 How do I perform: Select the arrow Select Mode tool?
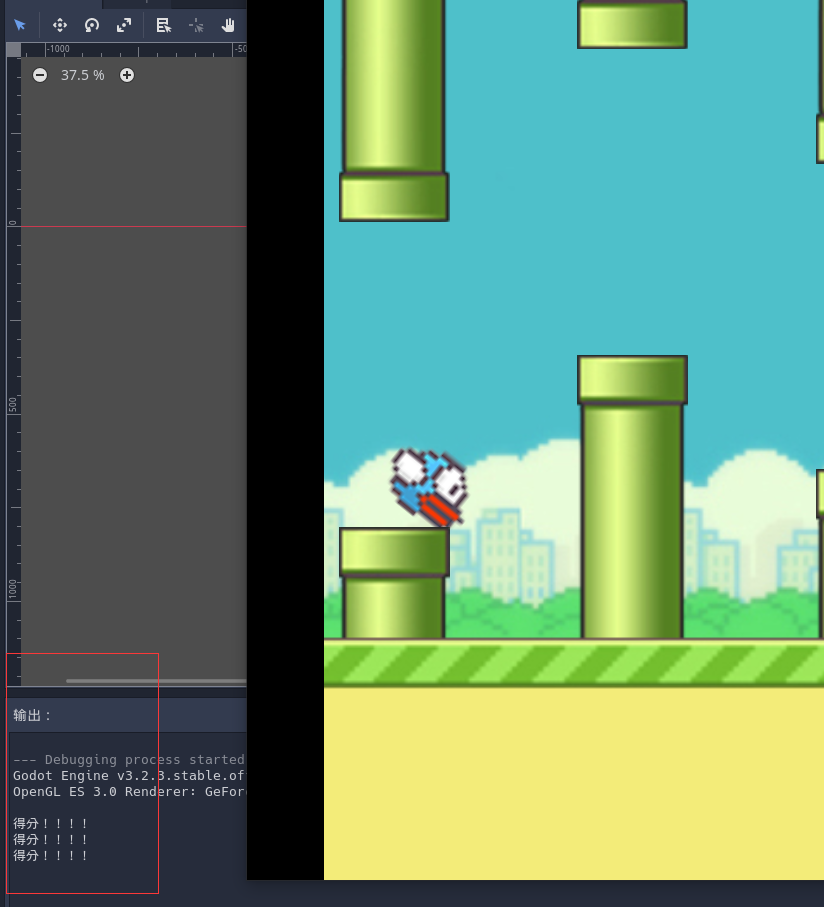(x=20, y=25)
